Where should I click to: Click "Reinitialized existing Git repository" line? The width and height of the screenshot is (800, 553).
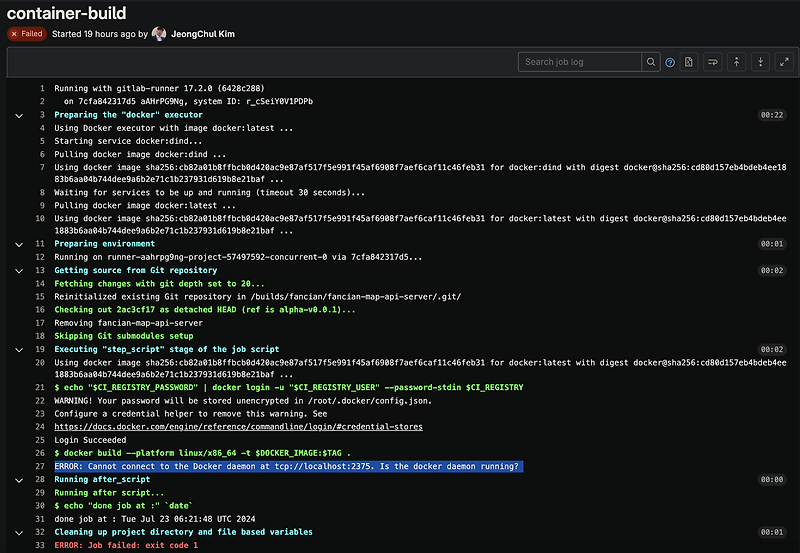(258, 297)
